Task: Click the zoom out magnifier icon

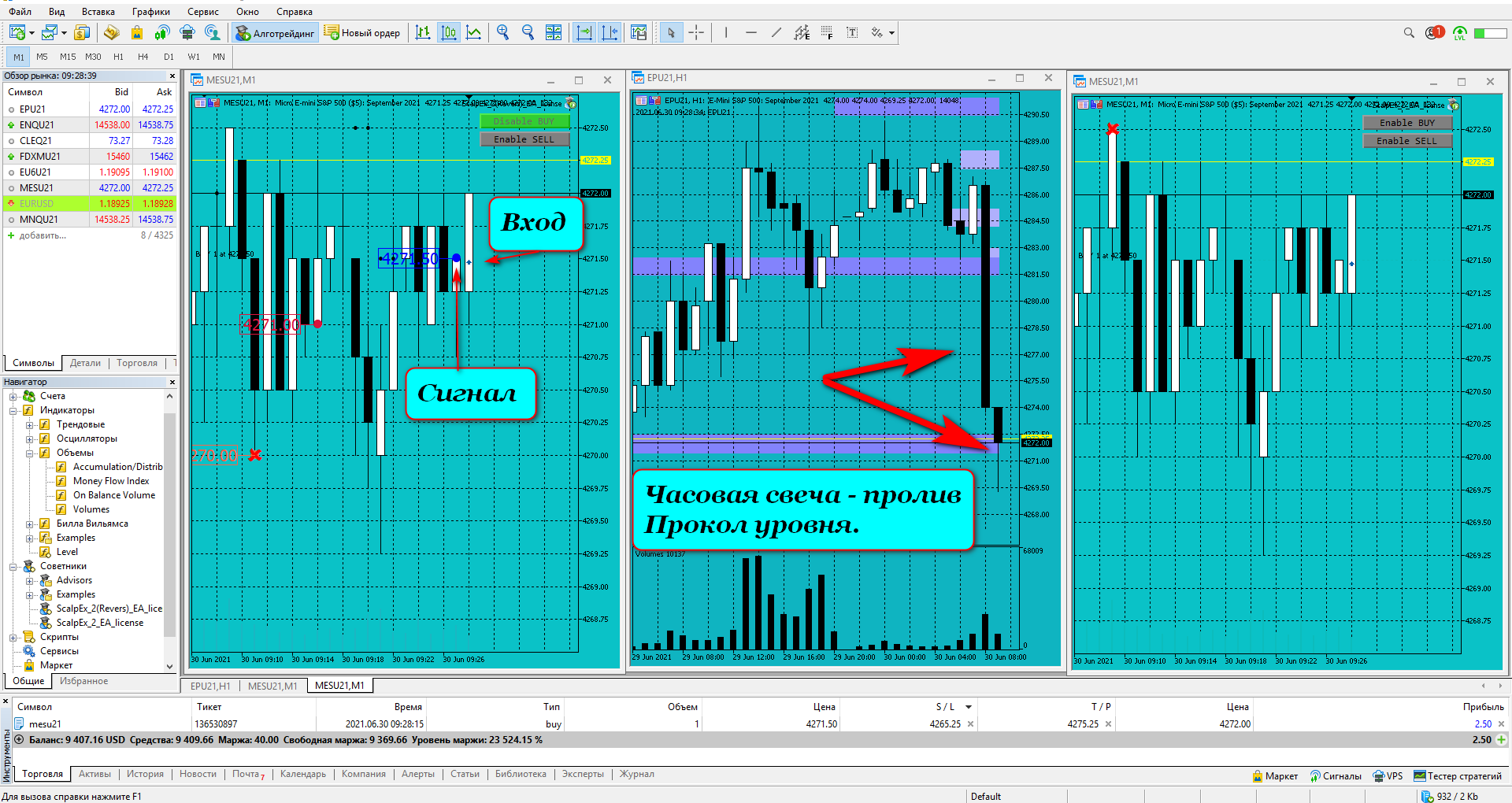Action: (528, 32)
